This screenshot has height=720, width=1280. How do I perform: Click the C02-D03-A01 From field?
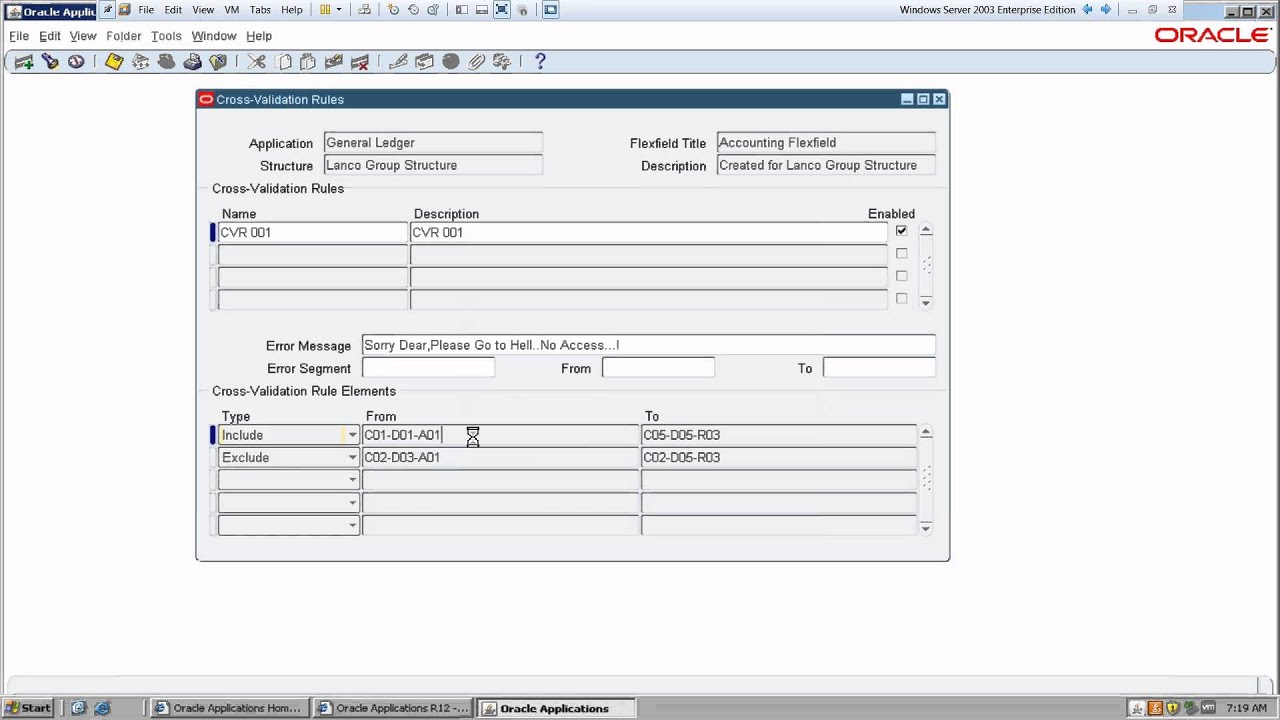pos(500,458)
